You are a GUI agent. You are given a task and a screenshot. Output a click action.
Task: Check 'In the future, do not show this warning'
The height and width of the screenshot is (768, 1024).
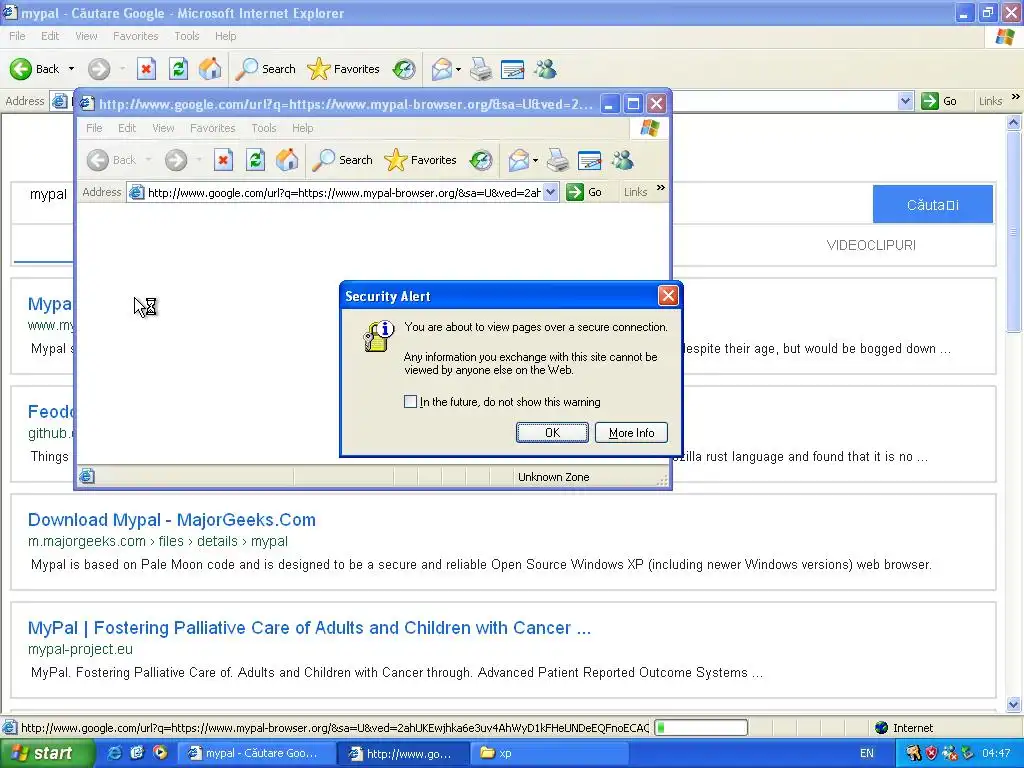(410, 402)
